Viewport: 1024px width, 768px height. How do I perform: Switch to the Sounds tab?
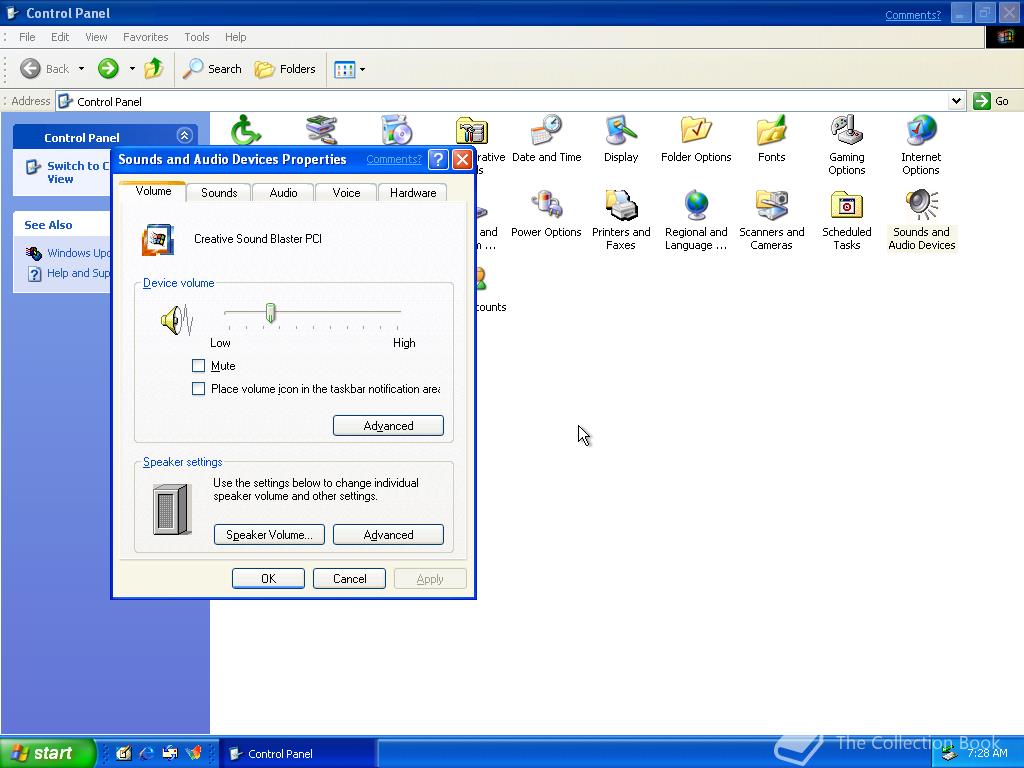tap(219, 193)
